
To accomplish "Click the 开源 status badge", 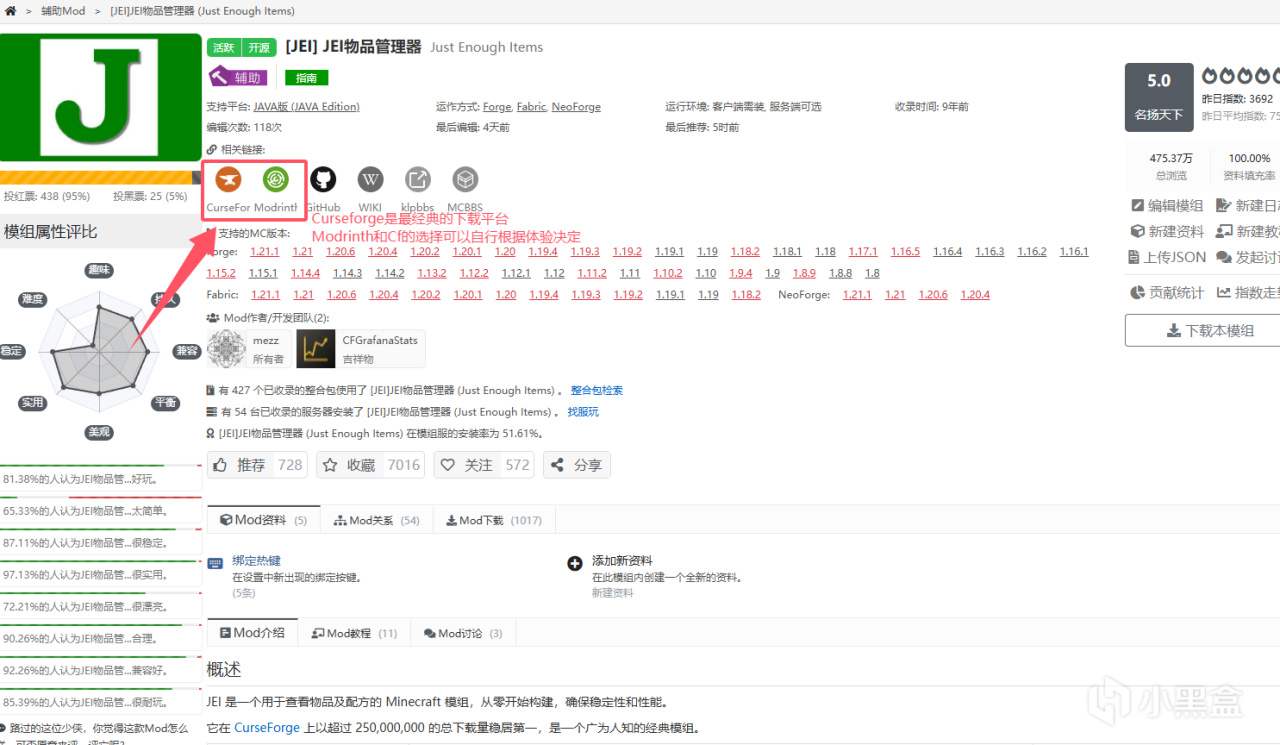I will (259, 47).
